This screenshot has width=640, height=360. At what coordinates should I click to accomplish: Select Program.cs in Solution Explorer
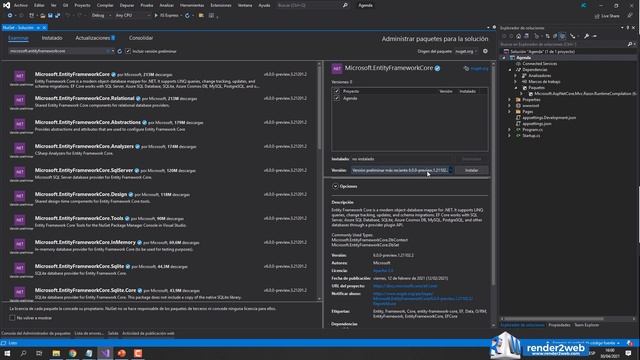click(532, 130)
